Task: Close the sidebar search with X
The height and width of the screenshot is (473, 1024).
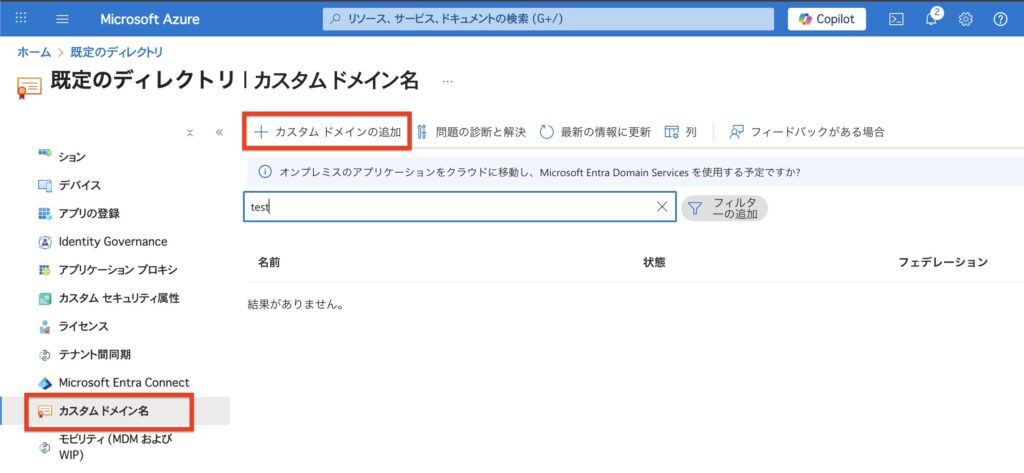Action: point(189,132)
